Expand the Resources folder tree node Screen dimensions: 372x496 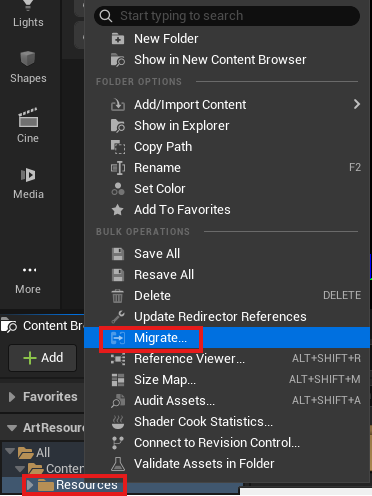point(30,485)
